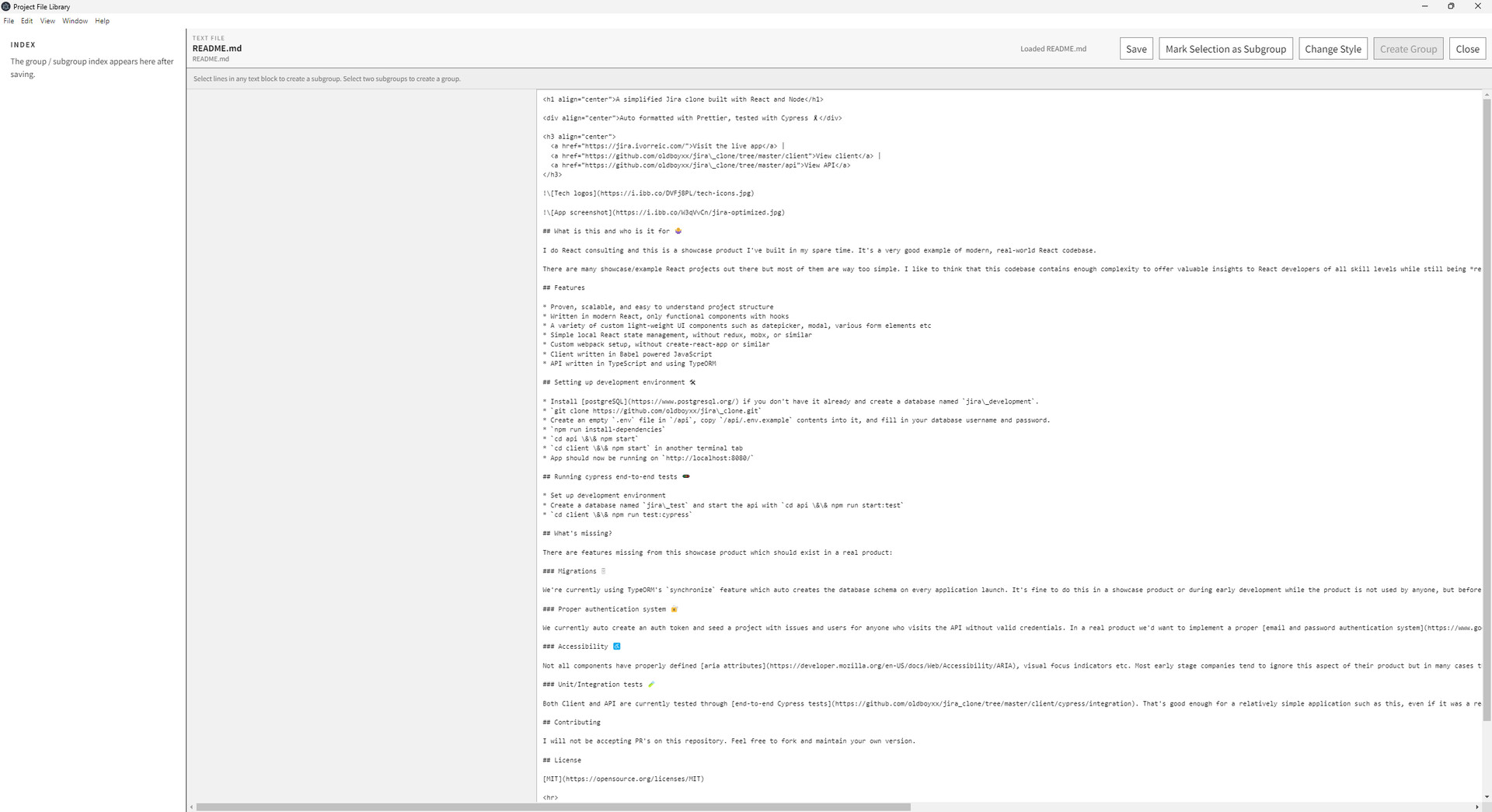
Task: Click the '## Features' heading line
Action: coord(563,288)
